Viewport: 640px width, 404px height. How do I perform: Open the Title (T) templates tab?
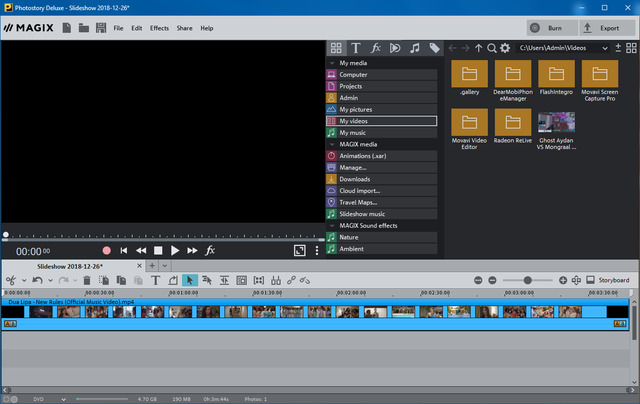point(356,48)
